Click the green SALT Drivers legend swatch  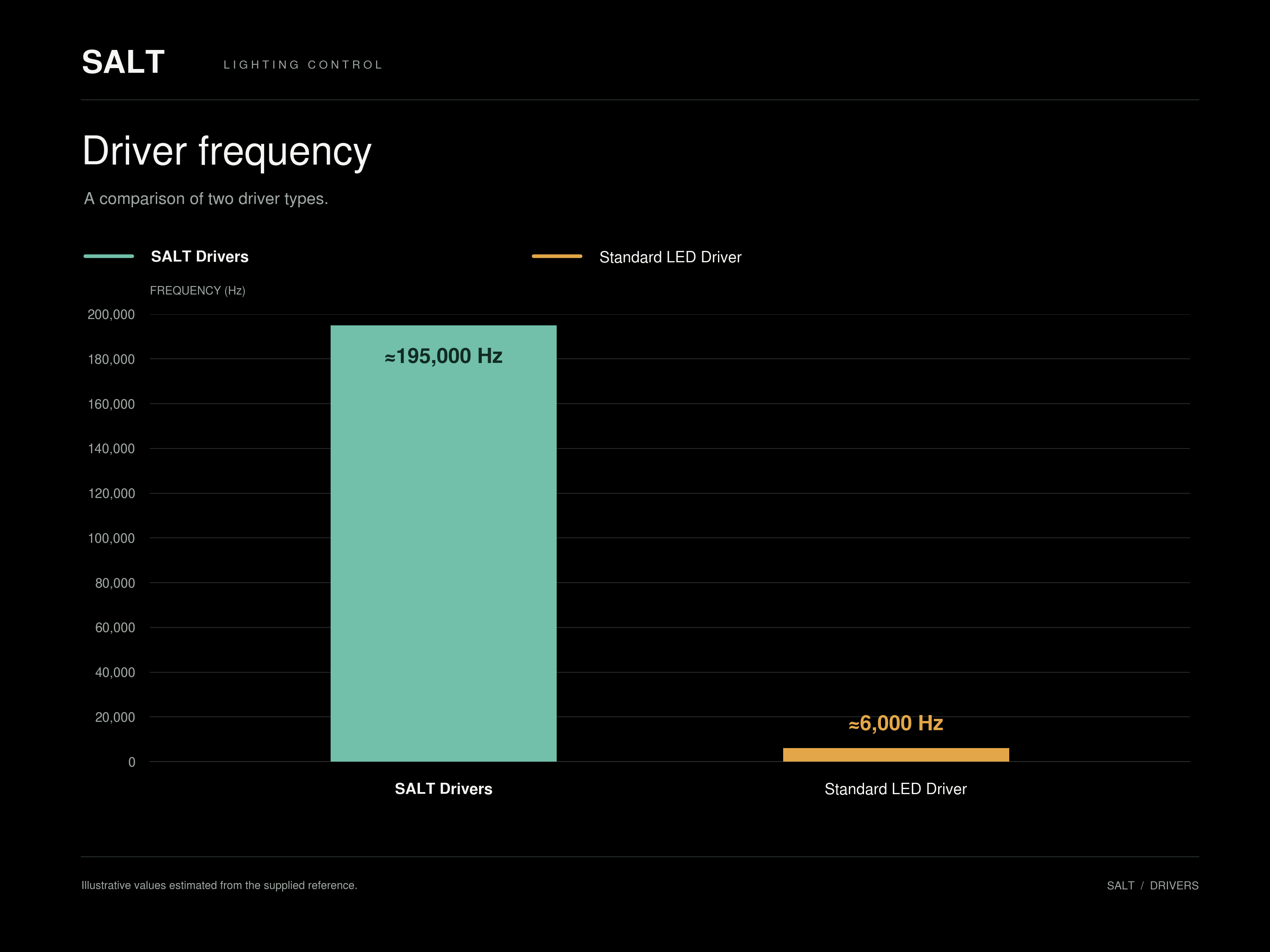(x=108, y=256)
